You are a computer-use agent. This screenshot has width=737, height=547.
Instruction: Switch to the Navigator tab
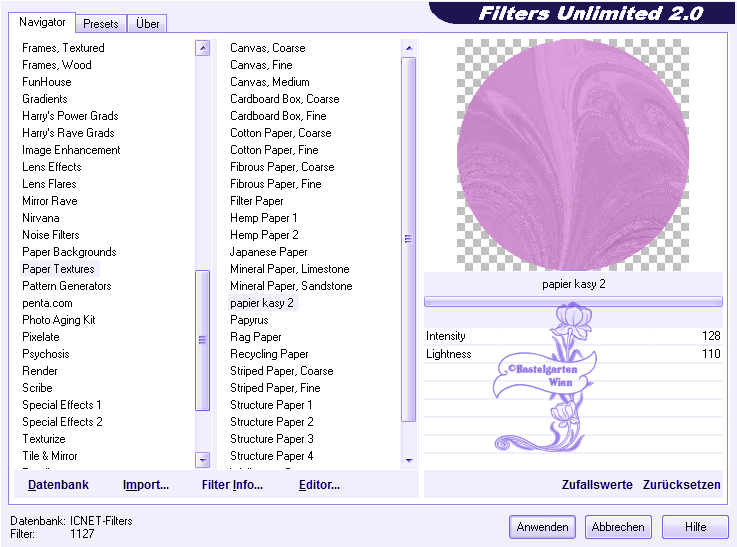click(42, 22)
